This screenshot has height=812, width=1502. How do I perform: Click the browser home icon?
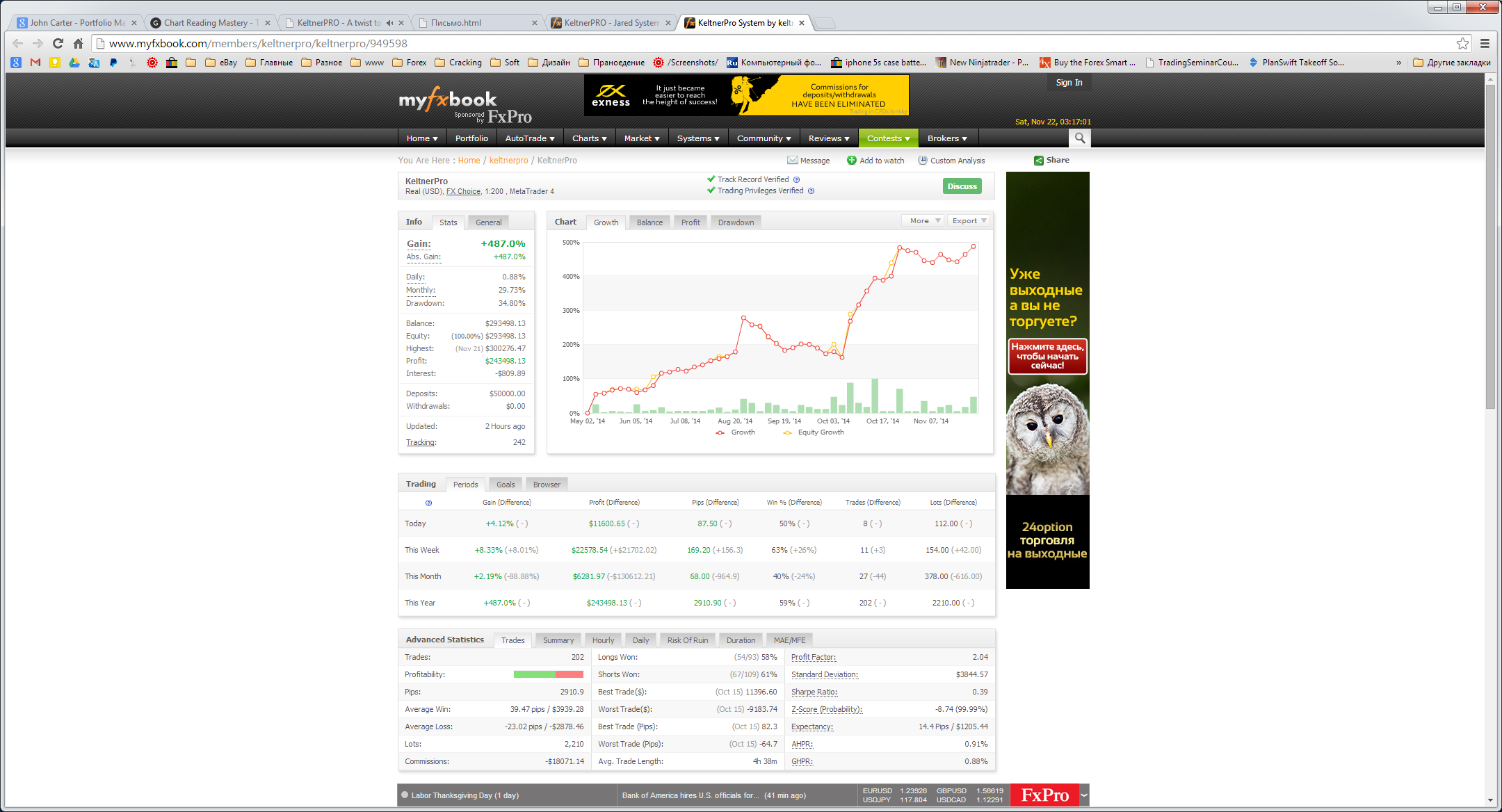point(78,43)
